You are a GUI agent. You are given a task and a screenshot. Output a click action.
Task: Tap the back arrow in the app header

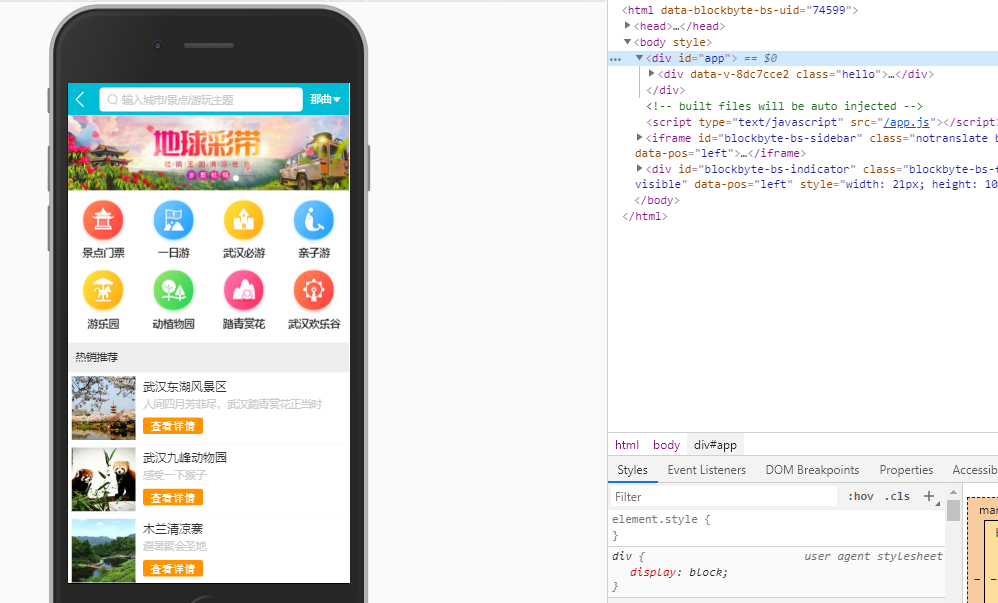pos(80,99)
